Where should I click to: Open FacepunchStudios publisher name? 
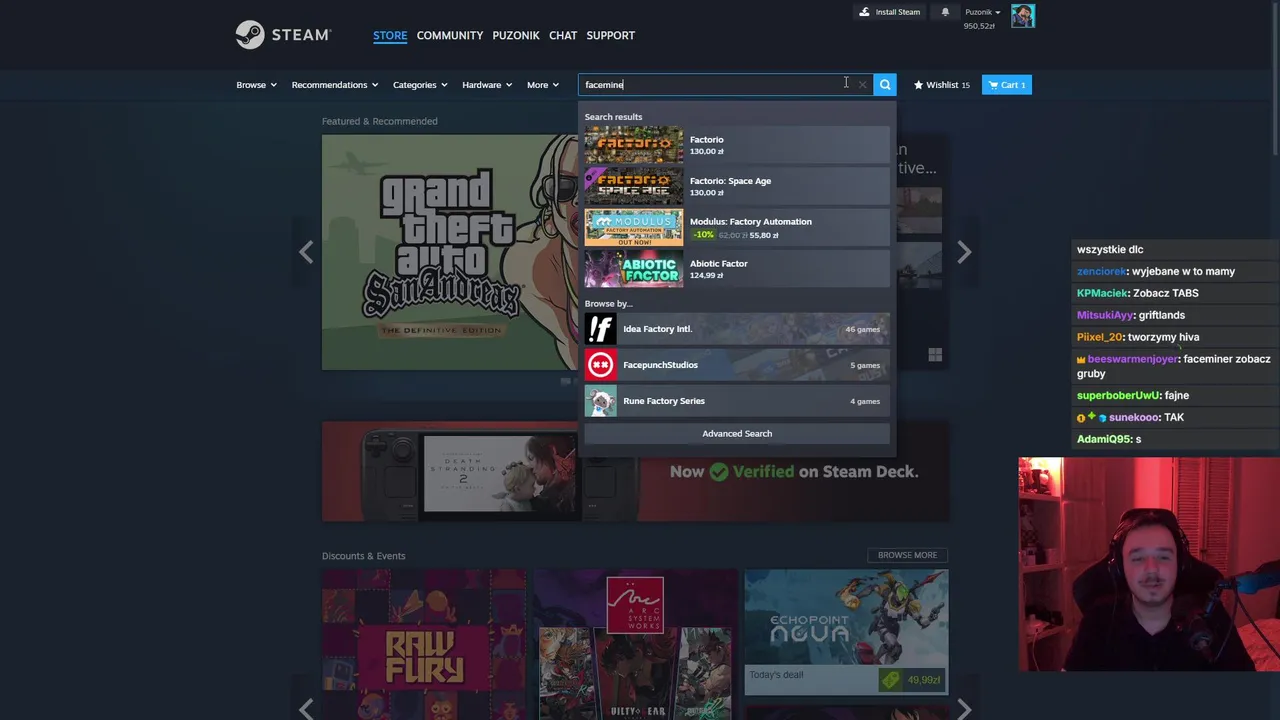click(x=660, y=365)
